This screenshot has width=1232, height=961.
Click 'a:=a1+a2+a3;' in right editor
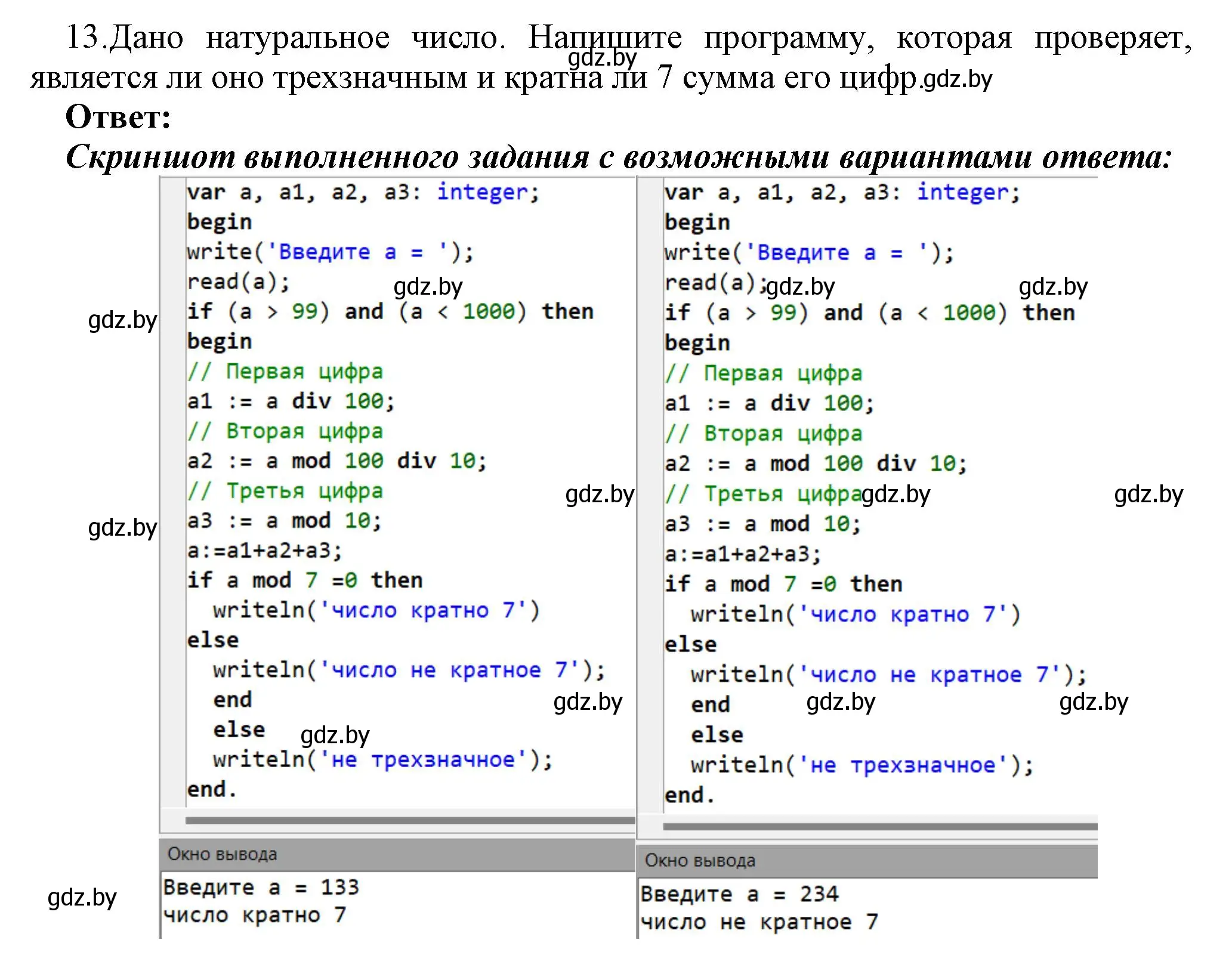(x=743, y=554)
